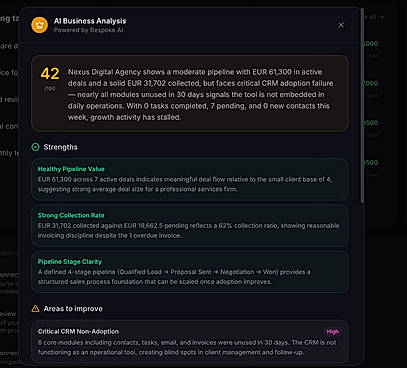
Task: Click the Healthy Pipeline Value description text
Action: (185, 184)
